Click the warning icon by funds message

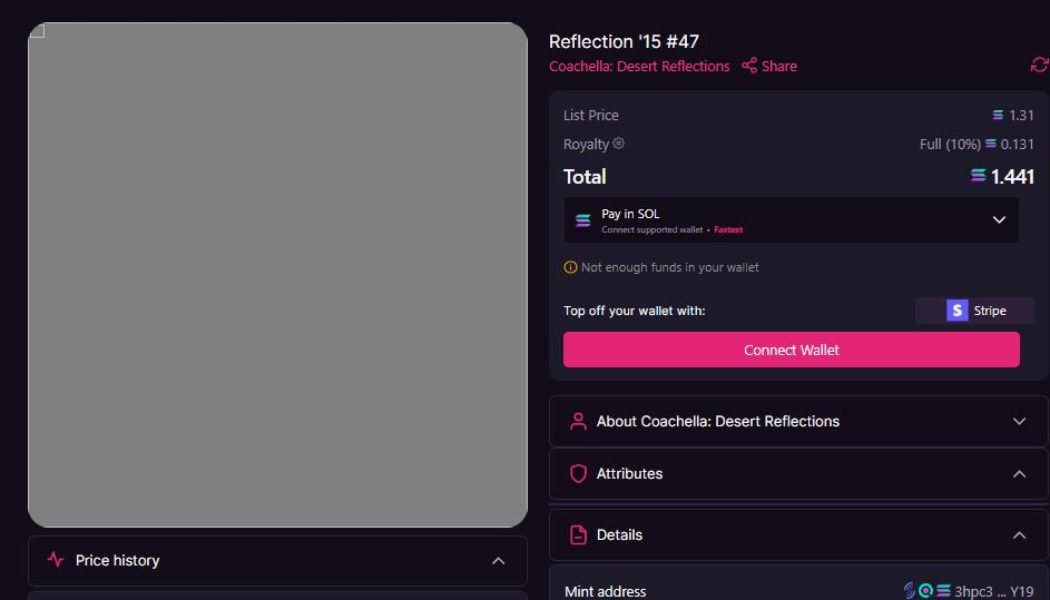pyautogui.click(x=570, y=268)
